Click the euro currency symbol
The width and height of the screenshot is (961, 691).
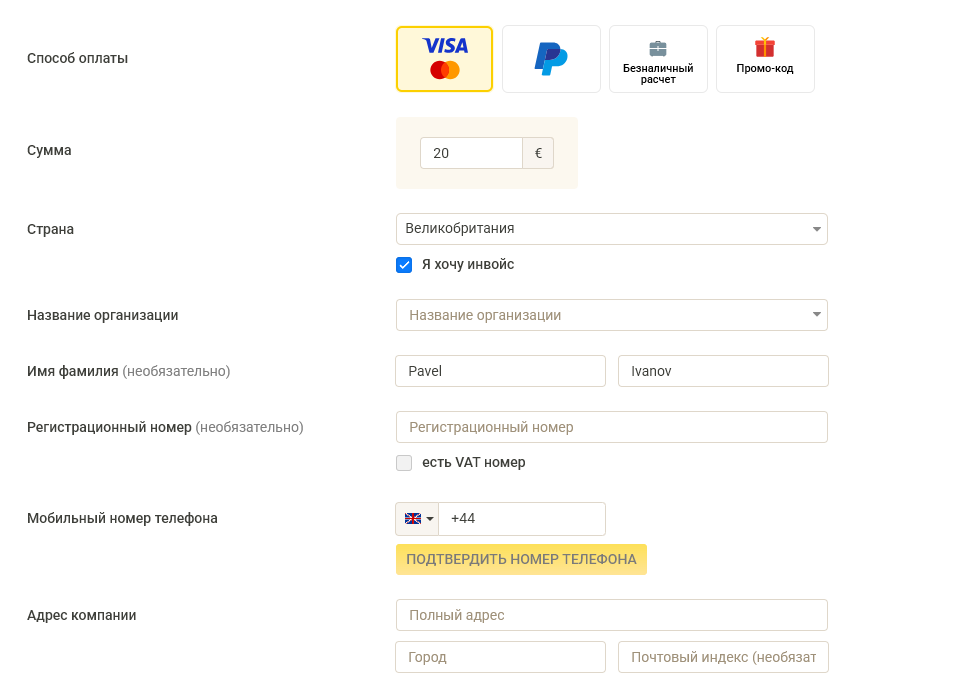pos(538,153)
